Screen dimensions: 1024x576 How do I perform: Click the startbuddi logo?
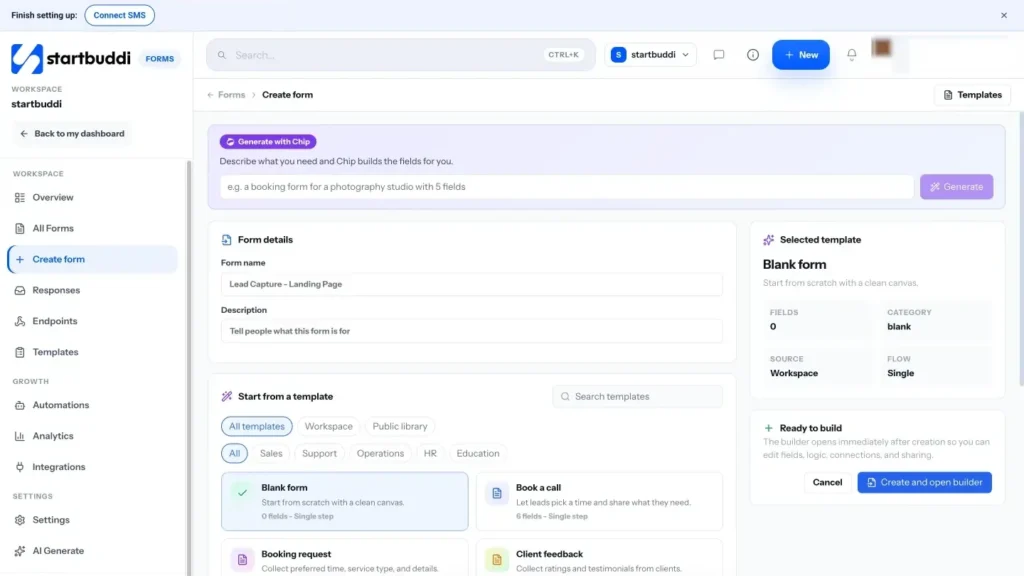tap(71, 58)
